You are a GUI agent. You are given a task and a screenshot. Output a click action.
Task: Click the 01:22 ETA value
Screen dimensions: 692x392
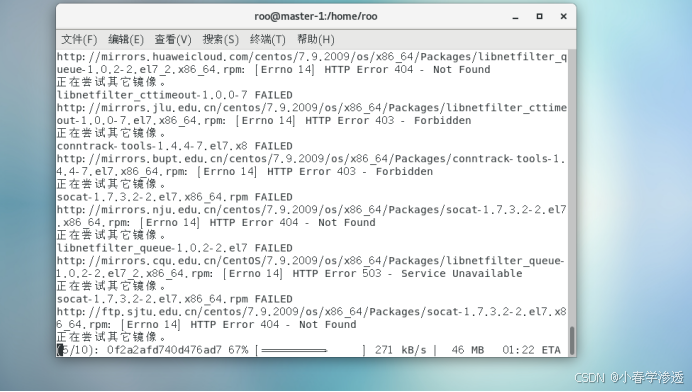tap(531, 350)
